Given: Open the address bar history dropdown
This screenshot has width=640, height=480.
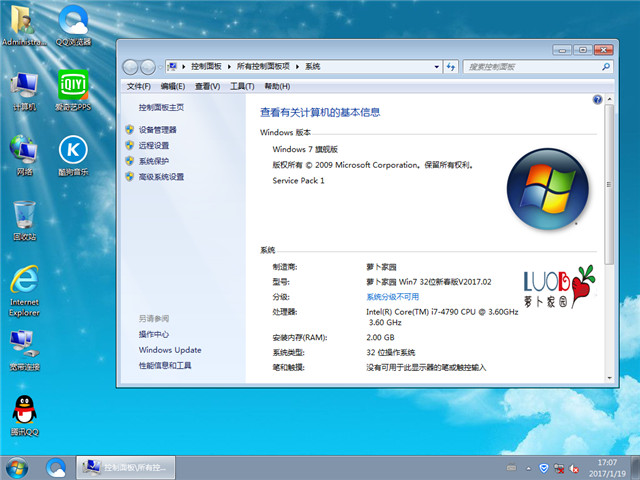Looking at the screenshot, I should pyautogui.click(x=437, y=67).
